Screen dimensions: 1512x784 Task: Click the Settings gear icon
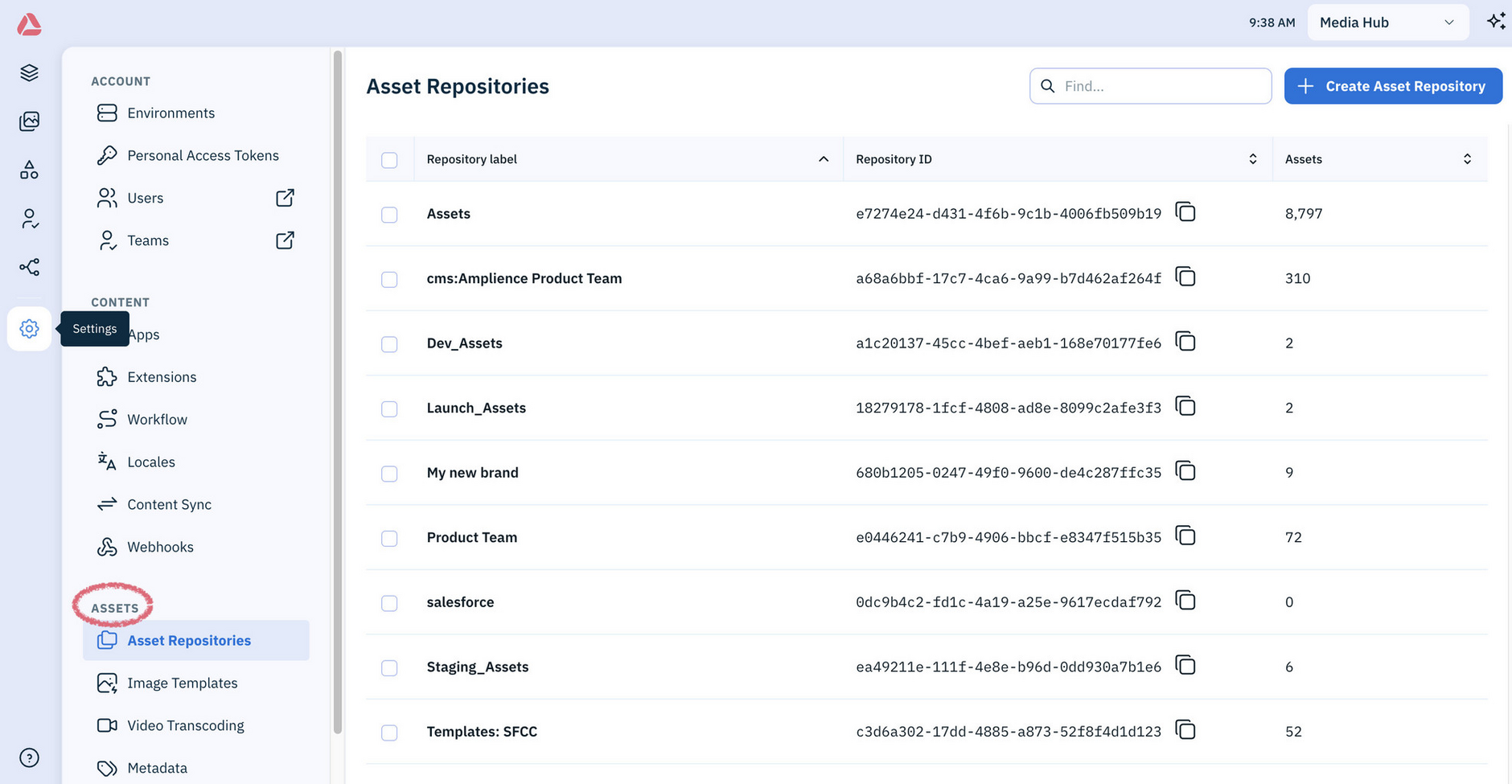coord(29,329)
